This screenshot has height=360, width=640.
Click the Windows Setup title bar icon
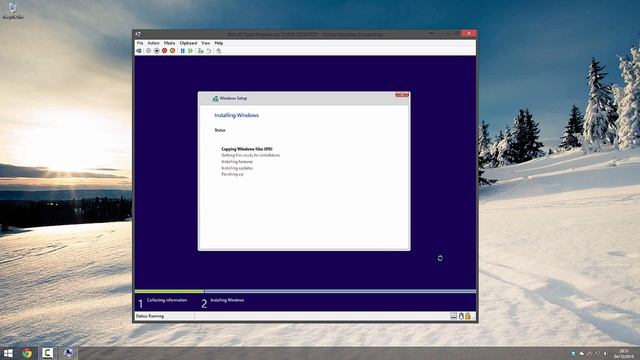[215, 98]
